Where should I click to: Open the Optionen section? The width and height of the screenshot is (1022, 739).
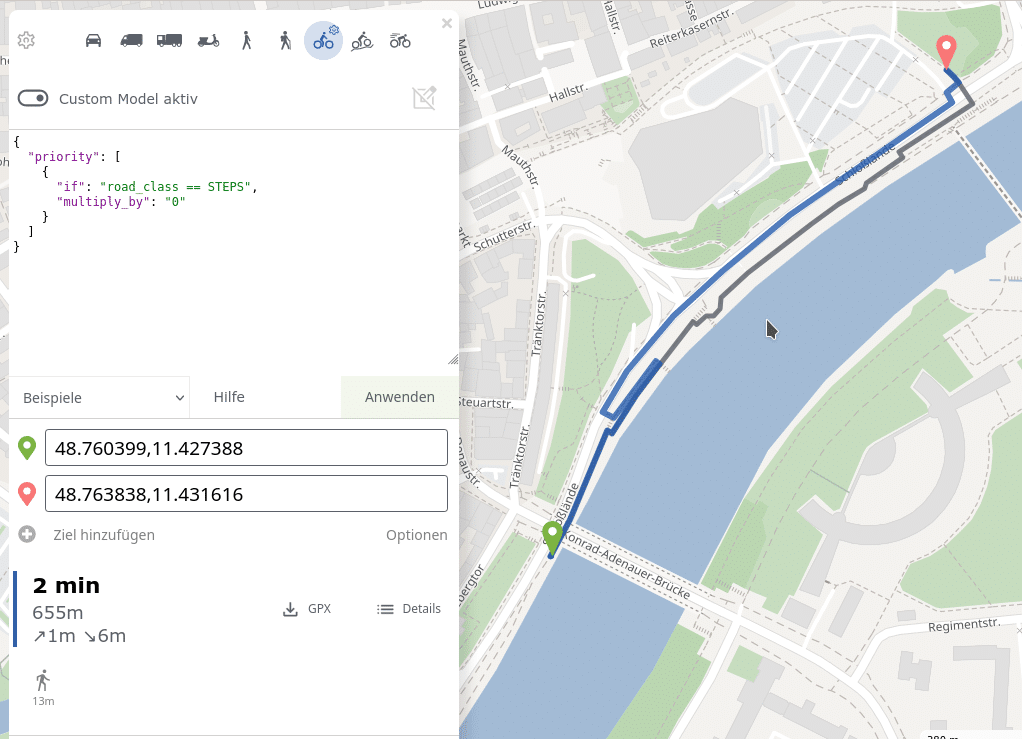click(416, 535)
